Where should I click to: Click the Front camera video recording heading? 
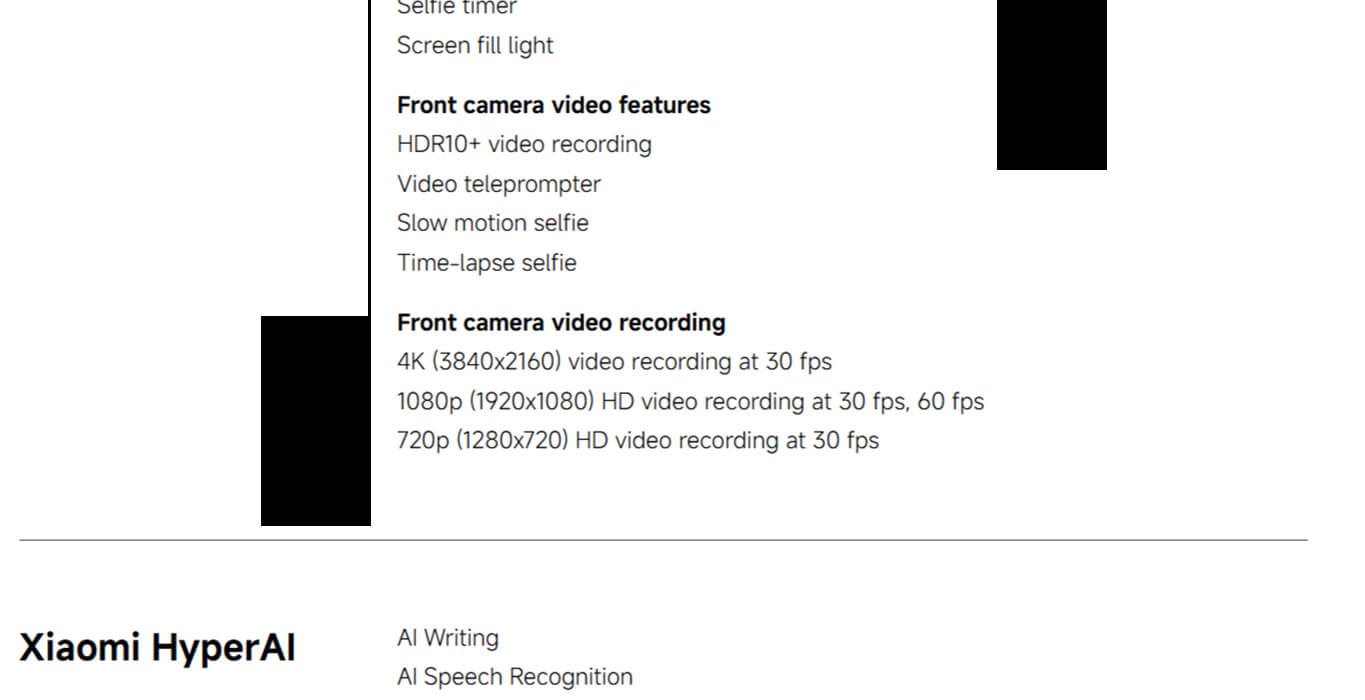click(561, 323)
